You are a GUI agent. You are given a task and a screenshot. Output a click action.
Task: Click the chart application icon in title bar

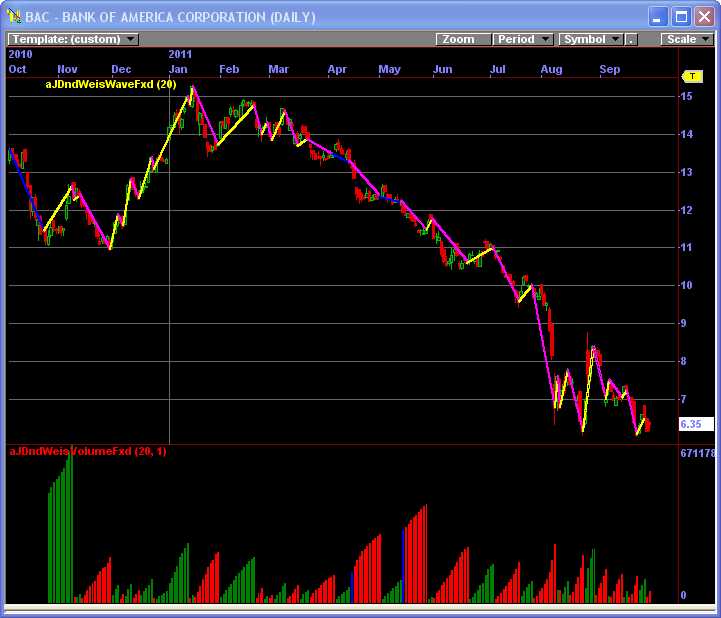coord(14,17)
